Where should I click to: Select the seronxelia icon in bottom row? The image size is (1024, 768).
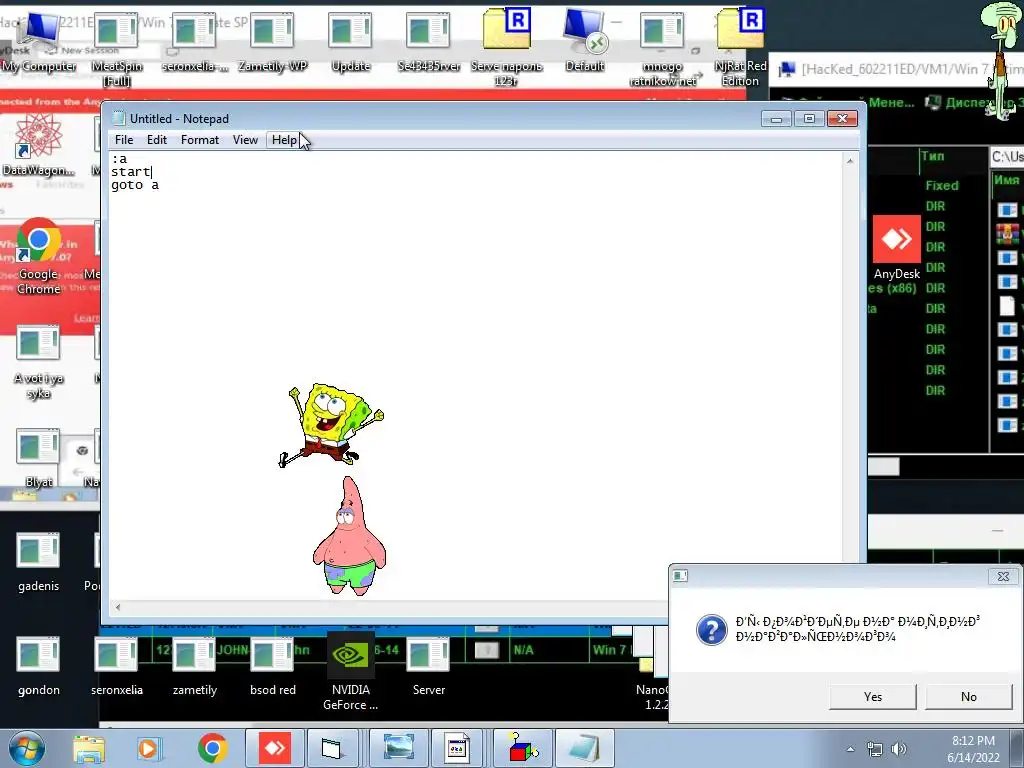coord(116,666)
